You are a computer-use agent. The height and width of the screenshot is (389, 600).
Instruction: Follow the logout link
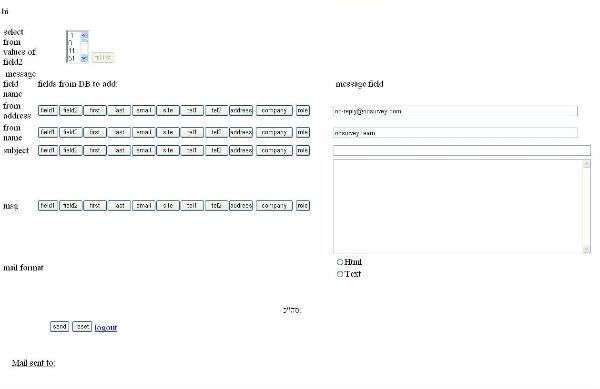tap(106, 327)
